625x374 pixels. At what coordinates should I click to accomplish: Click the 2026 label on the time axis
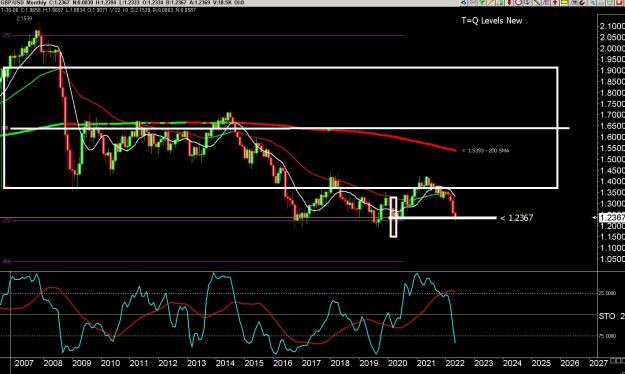[x=570, y=363]
